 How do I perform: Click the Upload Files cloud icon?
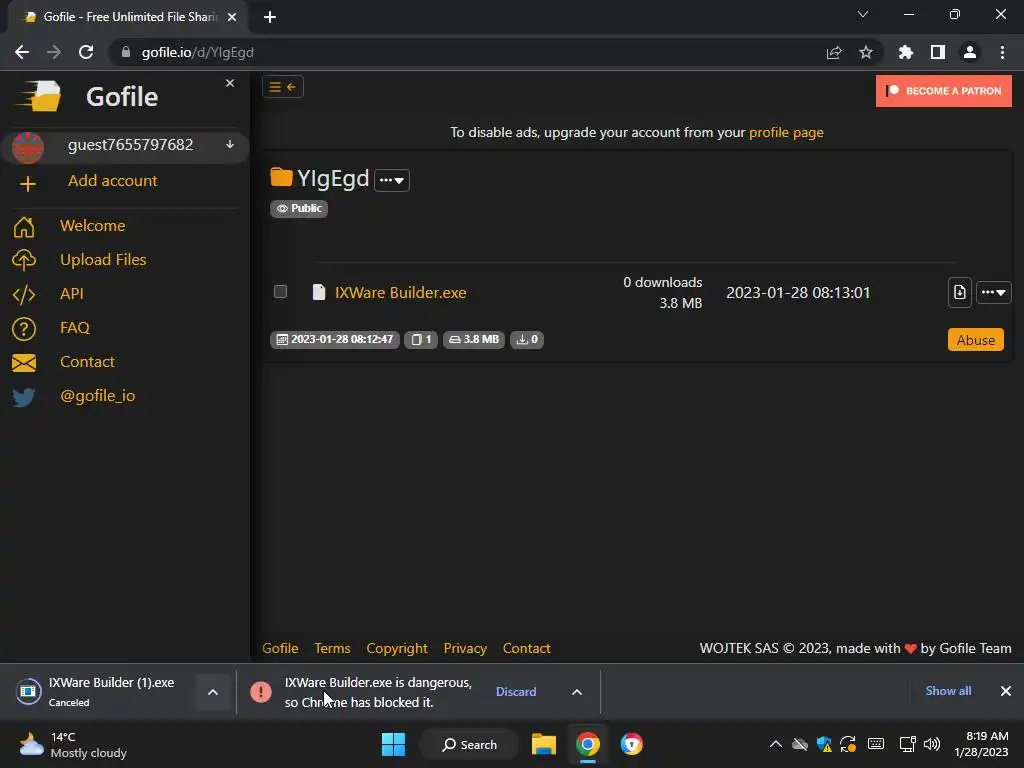click(24, 260)
